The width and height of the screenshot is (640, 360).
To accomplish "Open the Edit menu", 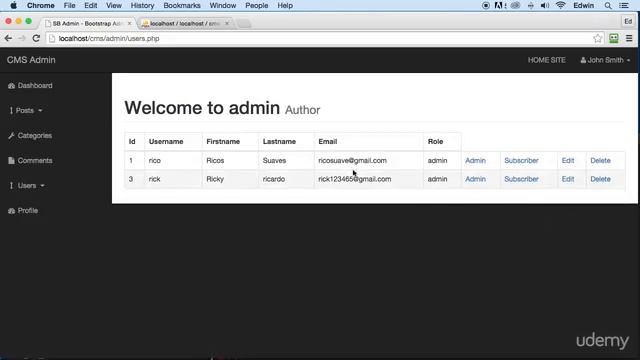I will (x=91, y=5).
